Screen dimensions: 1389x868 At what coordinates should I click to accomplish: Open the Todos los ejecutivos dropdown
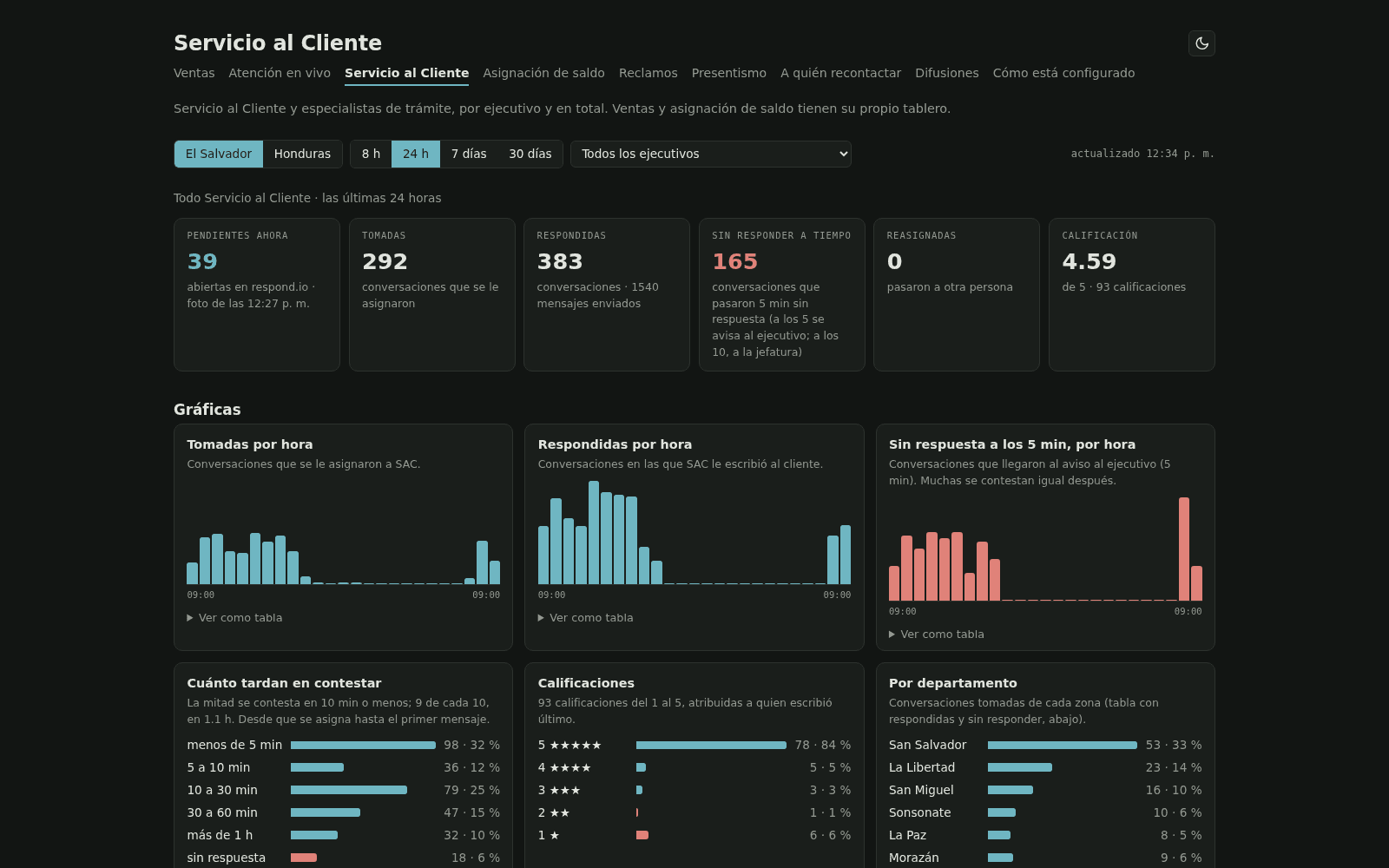click(710, 154)
